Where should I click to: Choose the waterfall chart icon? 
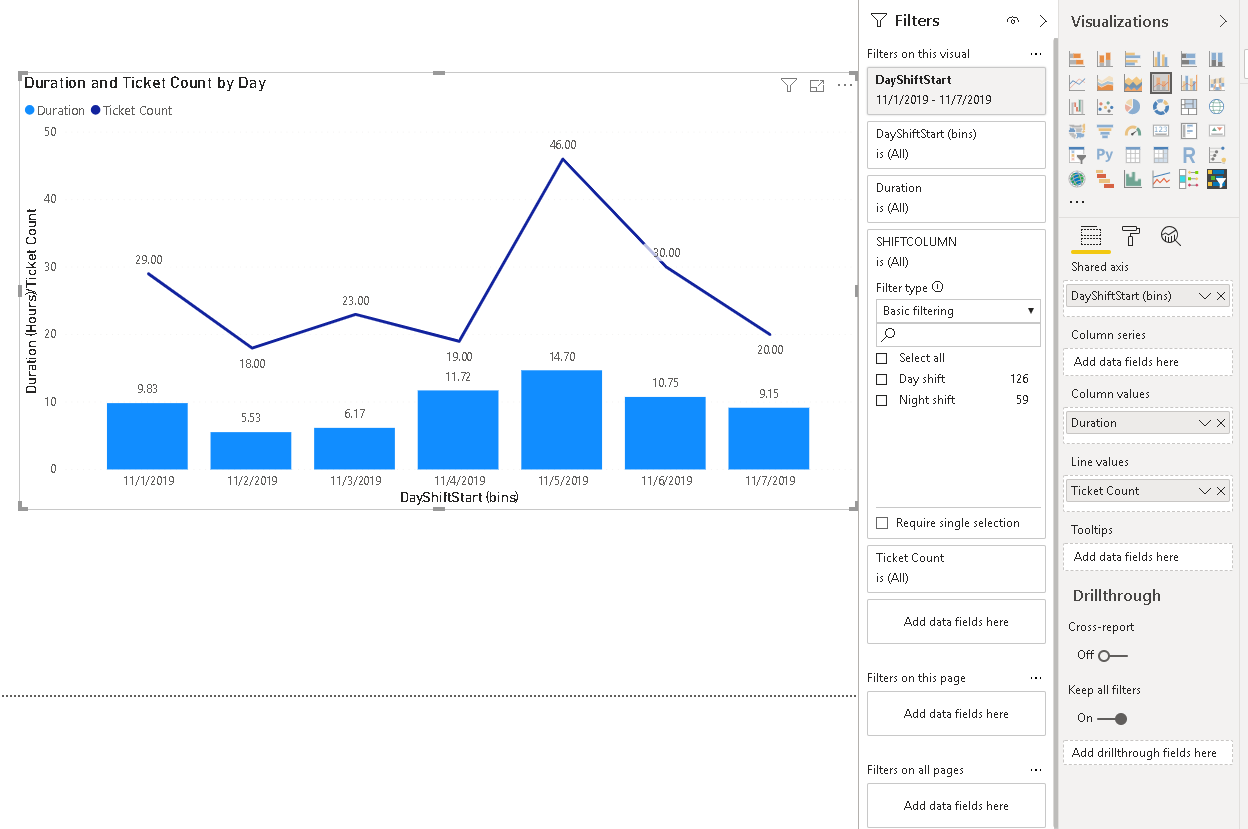[1077, 107]
